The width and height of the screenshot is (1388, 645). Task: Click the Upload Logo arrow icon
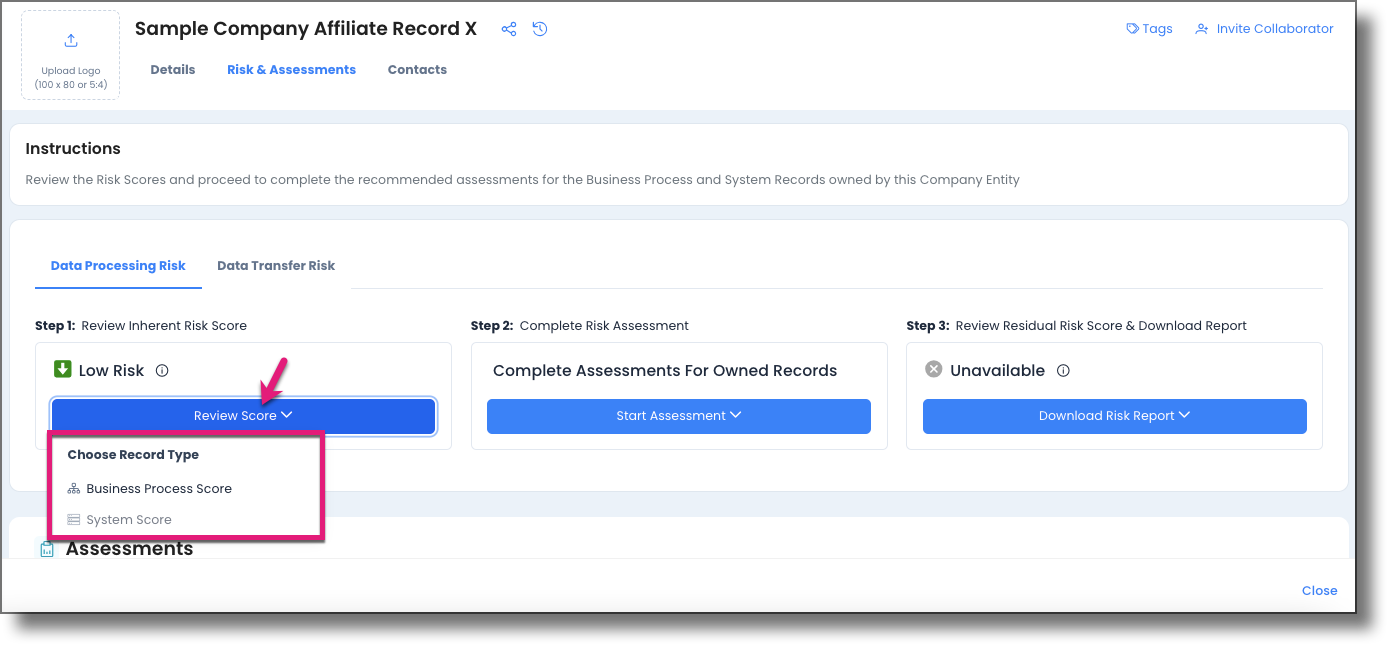click(x=71, y=40)
